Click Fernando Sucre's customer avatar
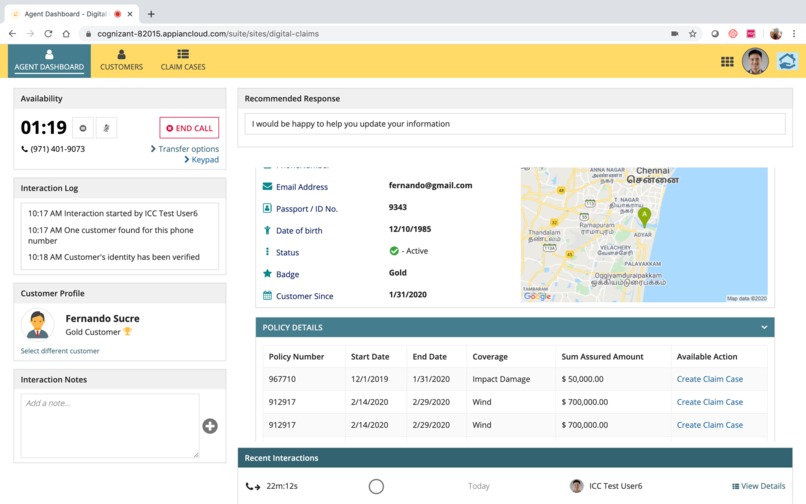The height and width of the screenshot is (504, 806). 38,325
